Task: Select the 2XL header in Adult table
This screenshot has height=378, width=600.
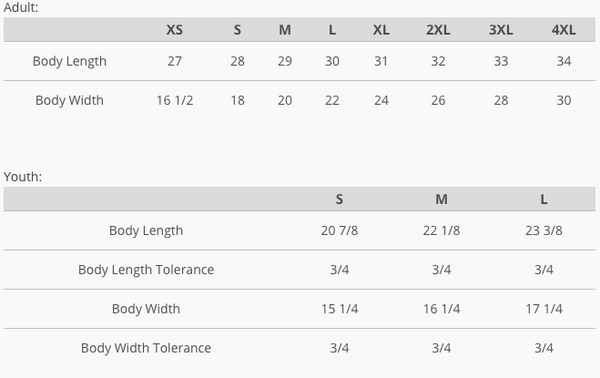Action: [438, 30]
